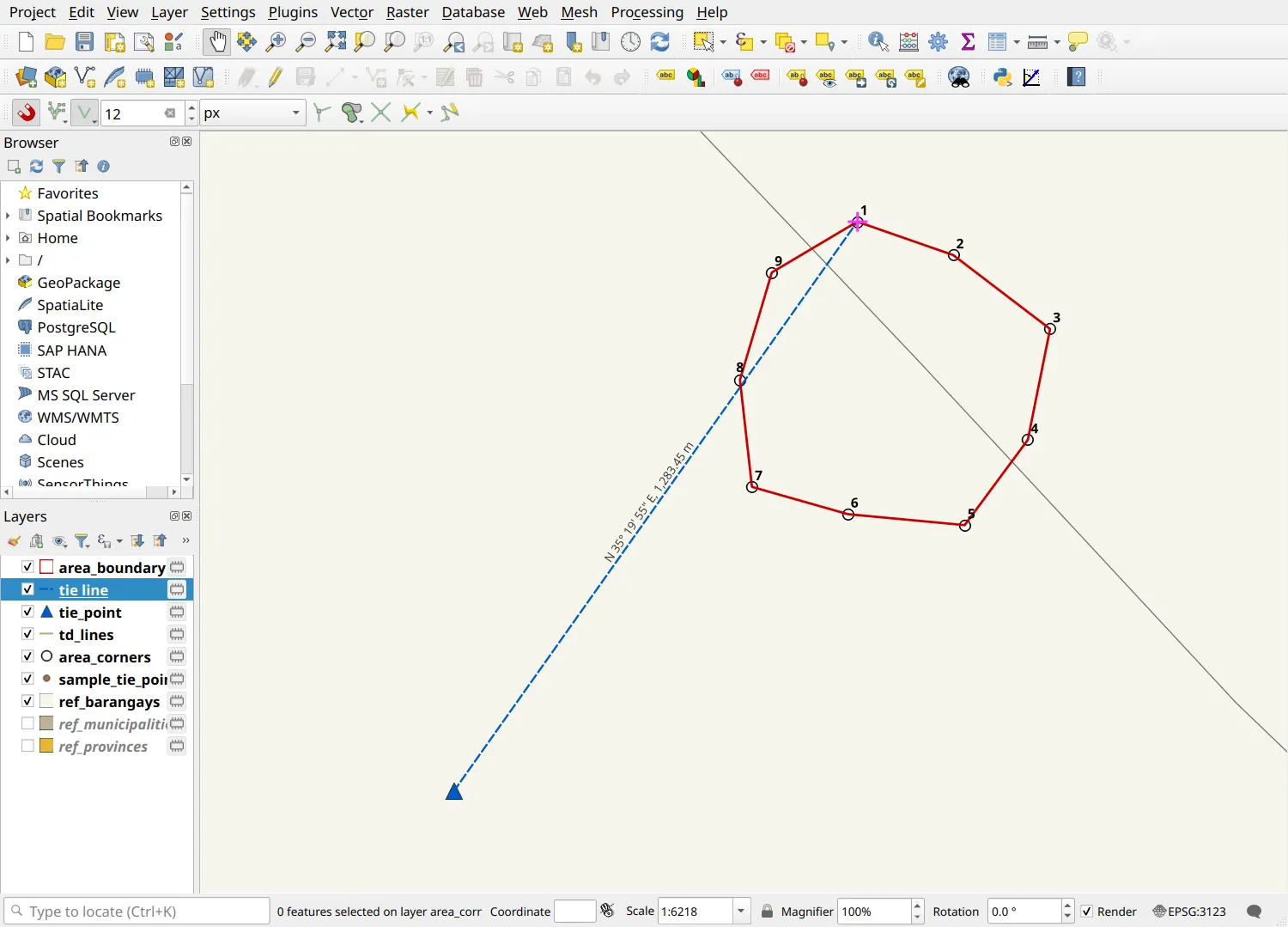This screenshot has width=1288, height=927.
Task: Select WMS/WMTS in the Browser panel
Action: point(78,418)
